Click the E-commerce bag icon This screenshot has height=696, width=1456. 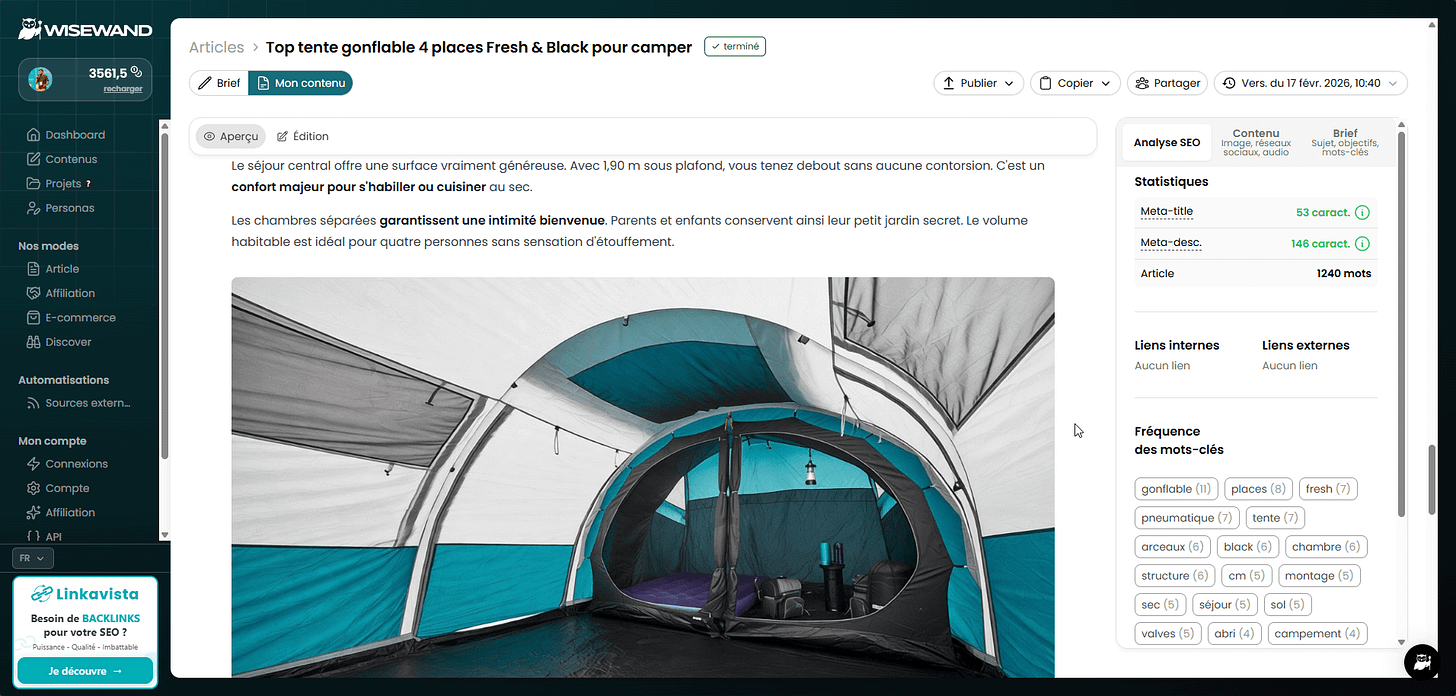tap(35, 318)
